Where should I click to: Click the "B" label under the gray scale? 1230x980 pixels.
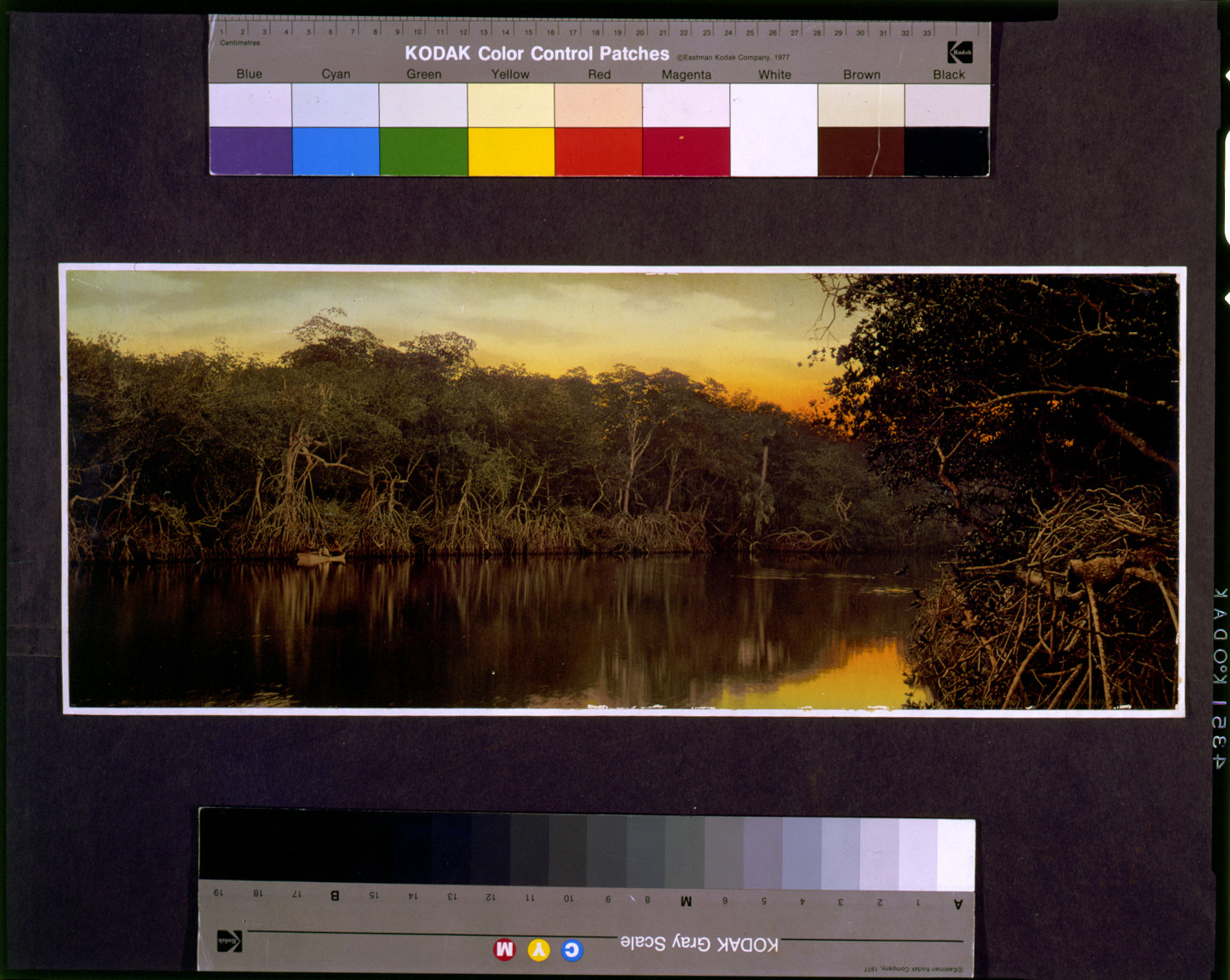(x=334, y=896)
